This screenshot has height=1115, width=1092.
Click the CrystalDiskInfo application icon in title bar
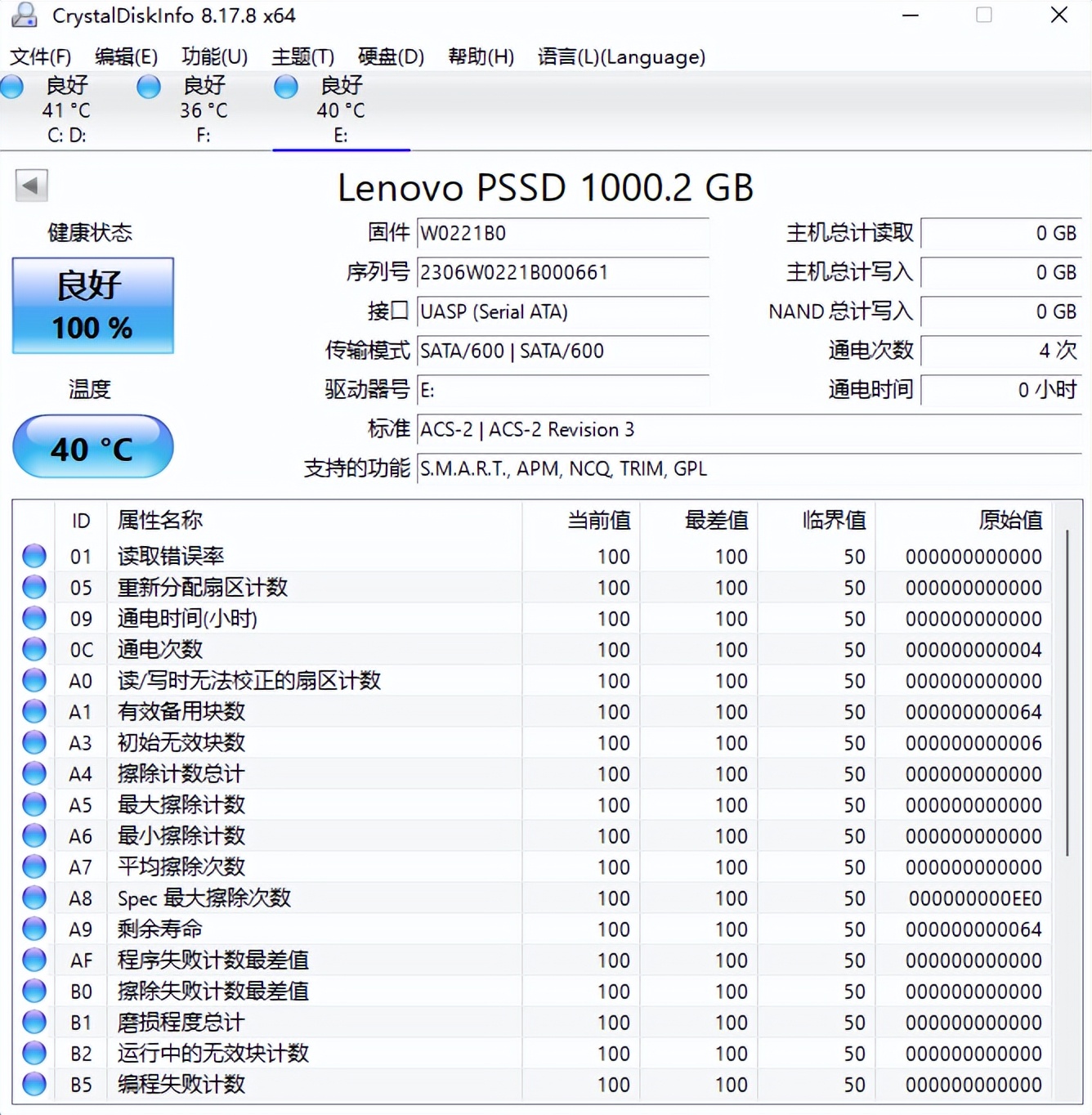[x=25, y=16]
